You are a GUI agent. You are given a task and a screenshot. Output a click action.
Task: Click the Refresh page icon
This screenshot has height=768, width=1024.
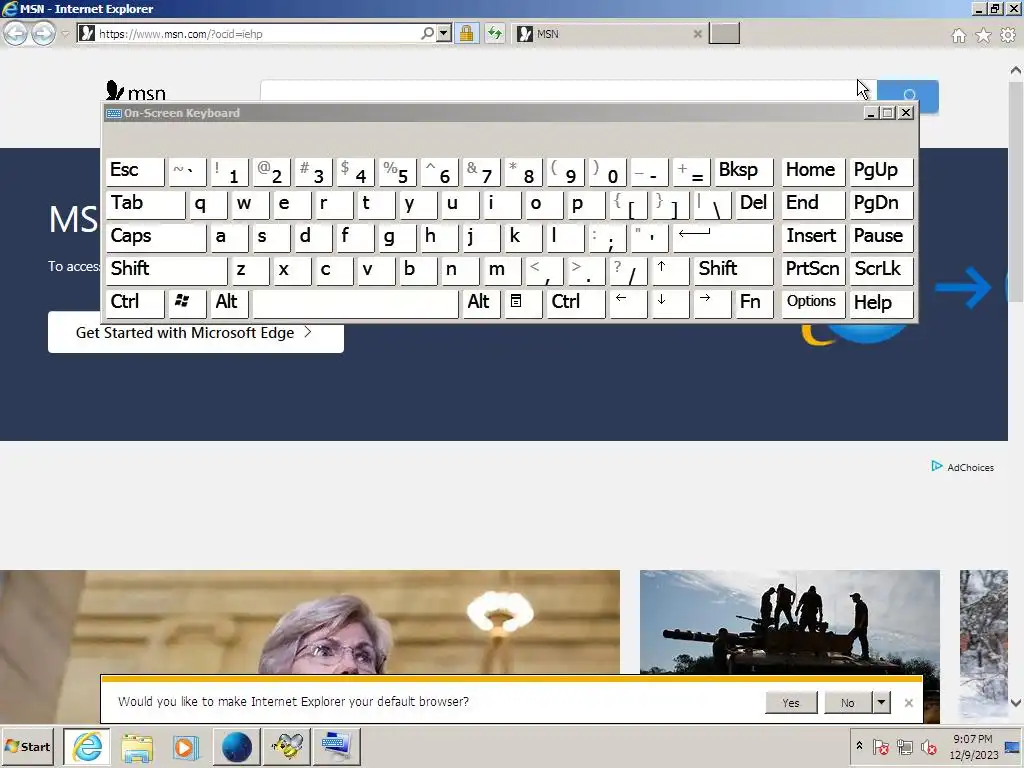click(x=495, y=33)
